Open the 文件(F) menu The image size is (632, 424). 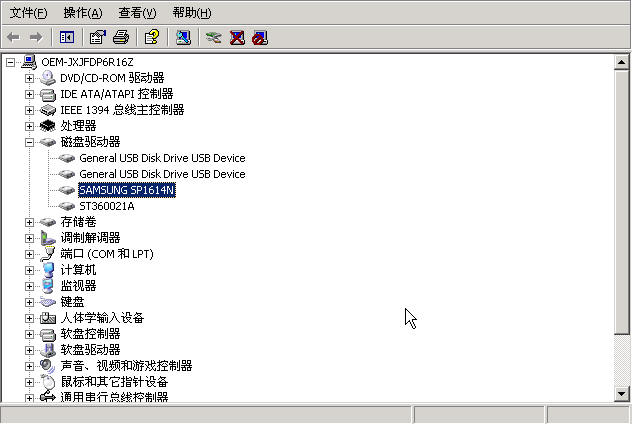click(28, 13)
